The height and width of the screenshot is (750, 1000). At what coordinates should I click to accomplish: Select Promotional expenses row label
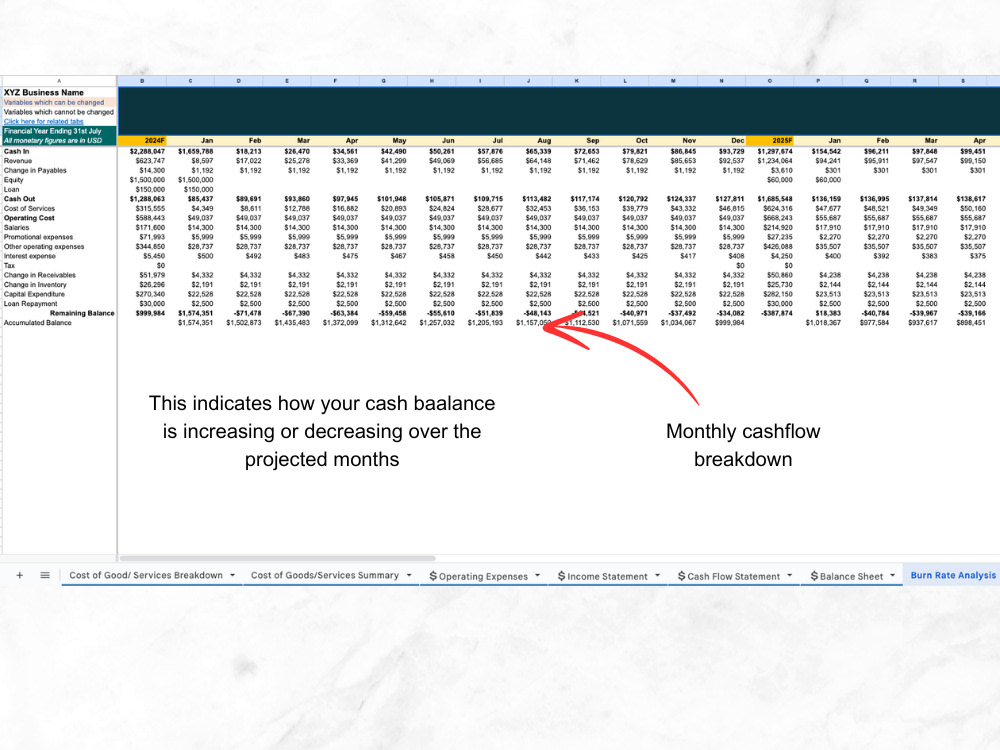tap(38, 237)
